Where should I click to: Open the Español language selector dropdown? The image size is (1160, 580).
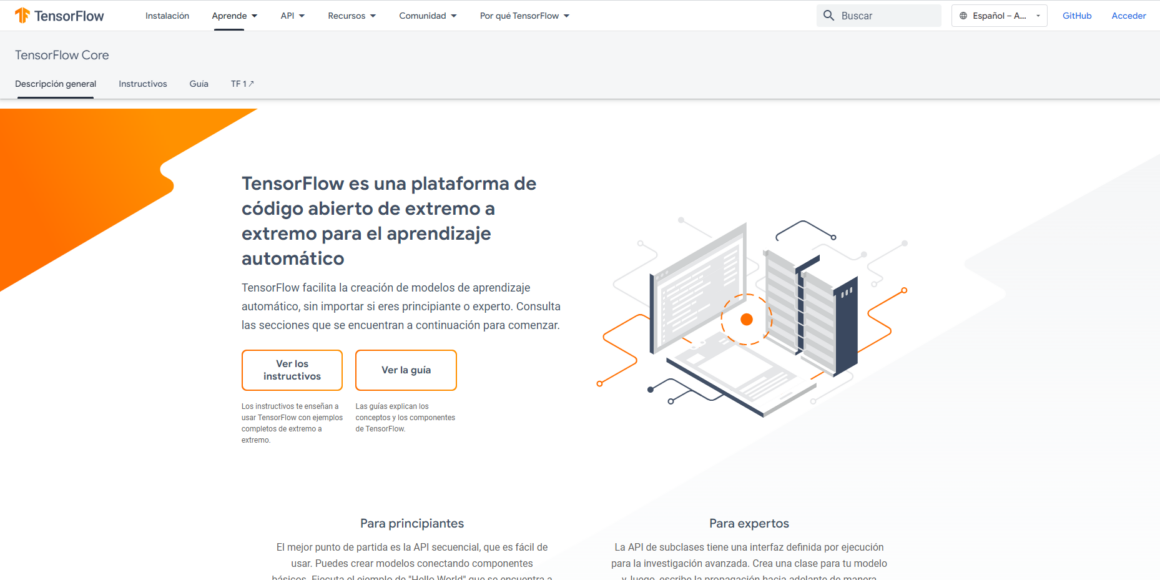pos(998,15)
